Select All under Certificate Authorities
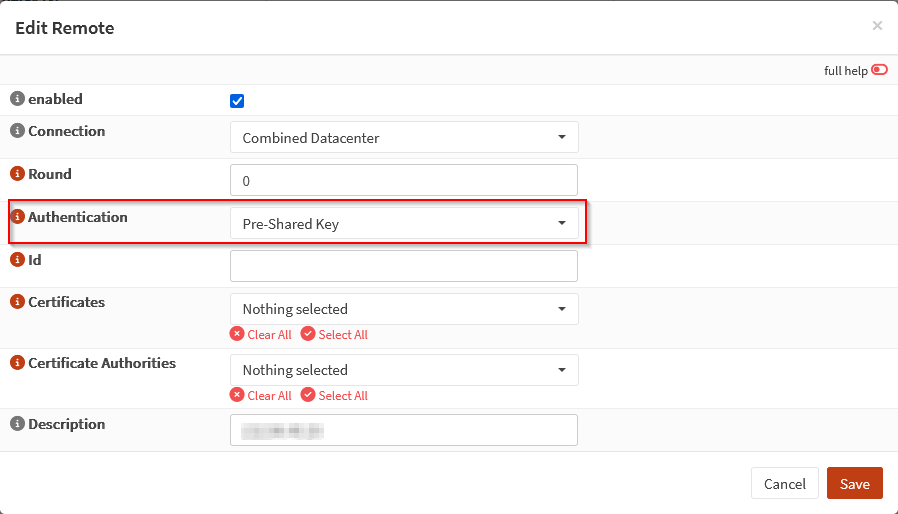The image size is (898, 514). [335, 396]
